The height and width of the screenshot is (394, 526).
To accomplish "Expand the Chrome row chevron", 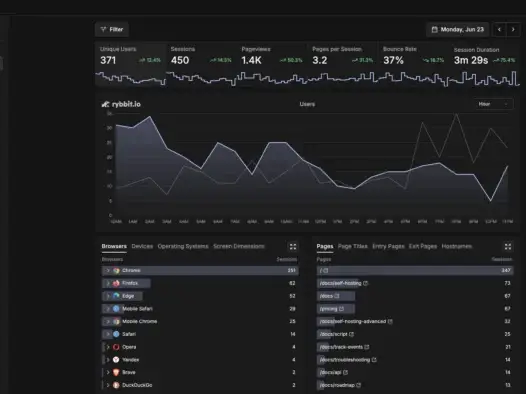I will pos(108,271).
